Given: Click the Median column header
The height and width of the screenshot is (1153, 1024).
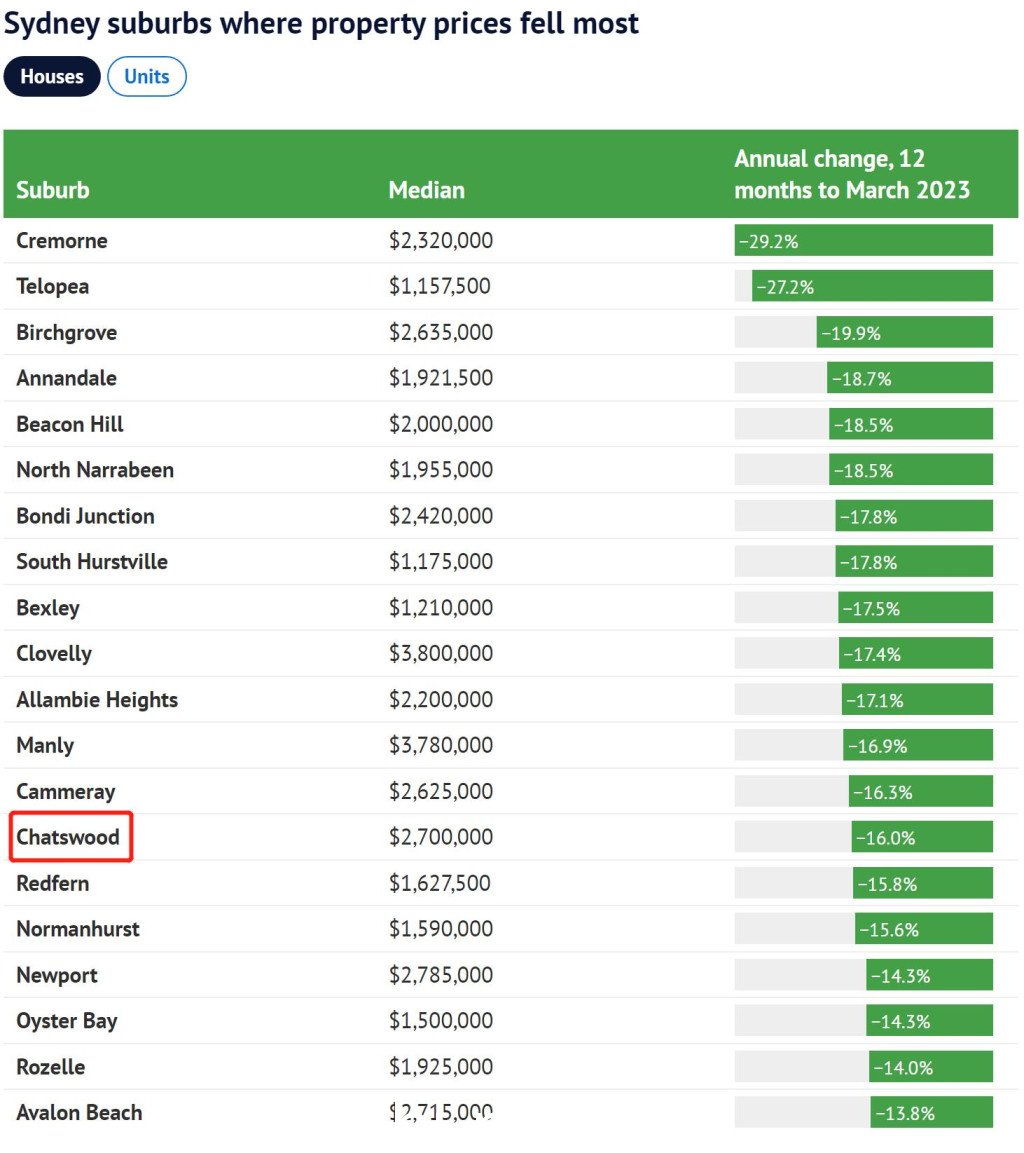Looking at the screenshot, I should point(426,190).
